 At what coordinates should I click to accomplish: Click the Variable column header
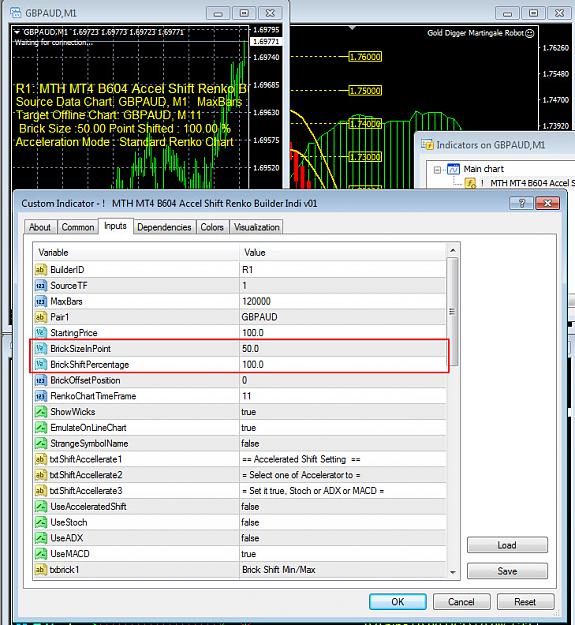136,253
